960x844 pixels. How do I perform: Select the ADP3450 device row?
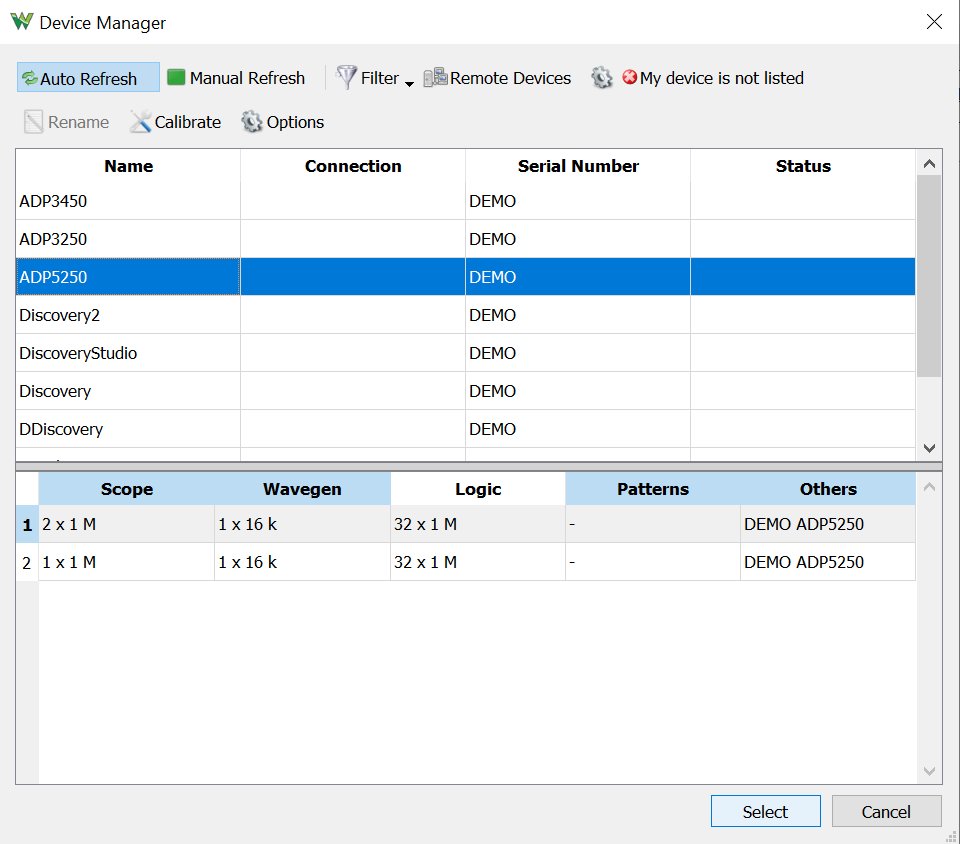pos(465,201)
